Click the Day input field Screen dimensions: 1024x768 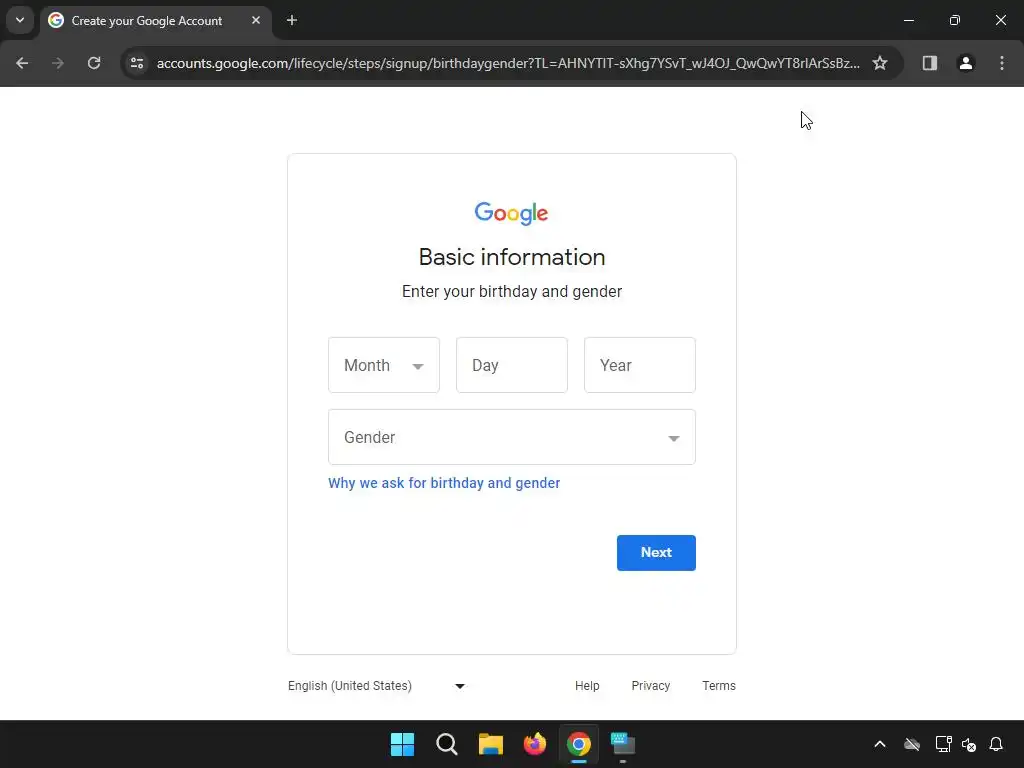click(511, 365)
